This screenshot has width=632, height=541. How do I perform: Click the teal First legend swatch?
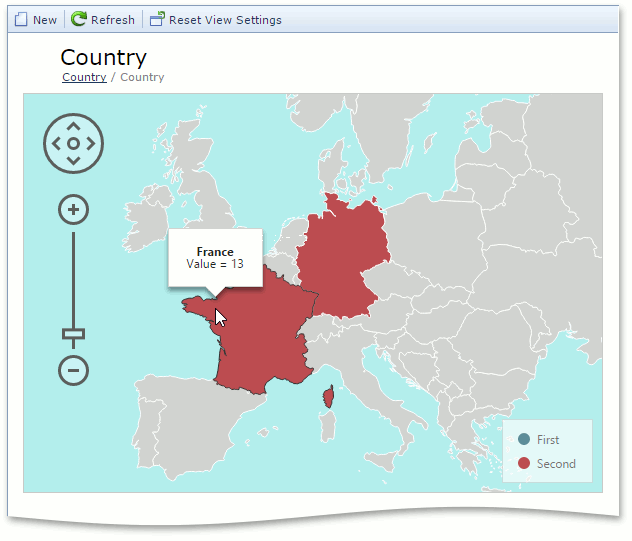click(x=523, y=440)
